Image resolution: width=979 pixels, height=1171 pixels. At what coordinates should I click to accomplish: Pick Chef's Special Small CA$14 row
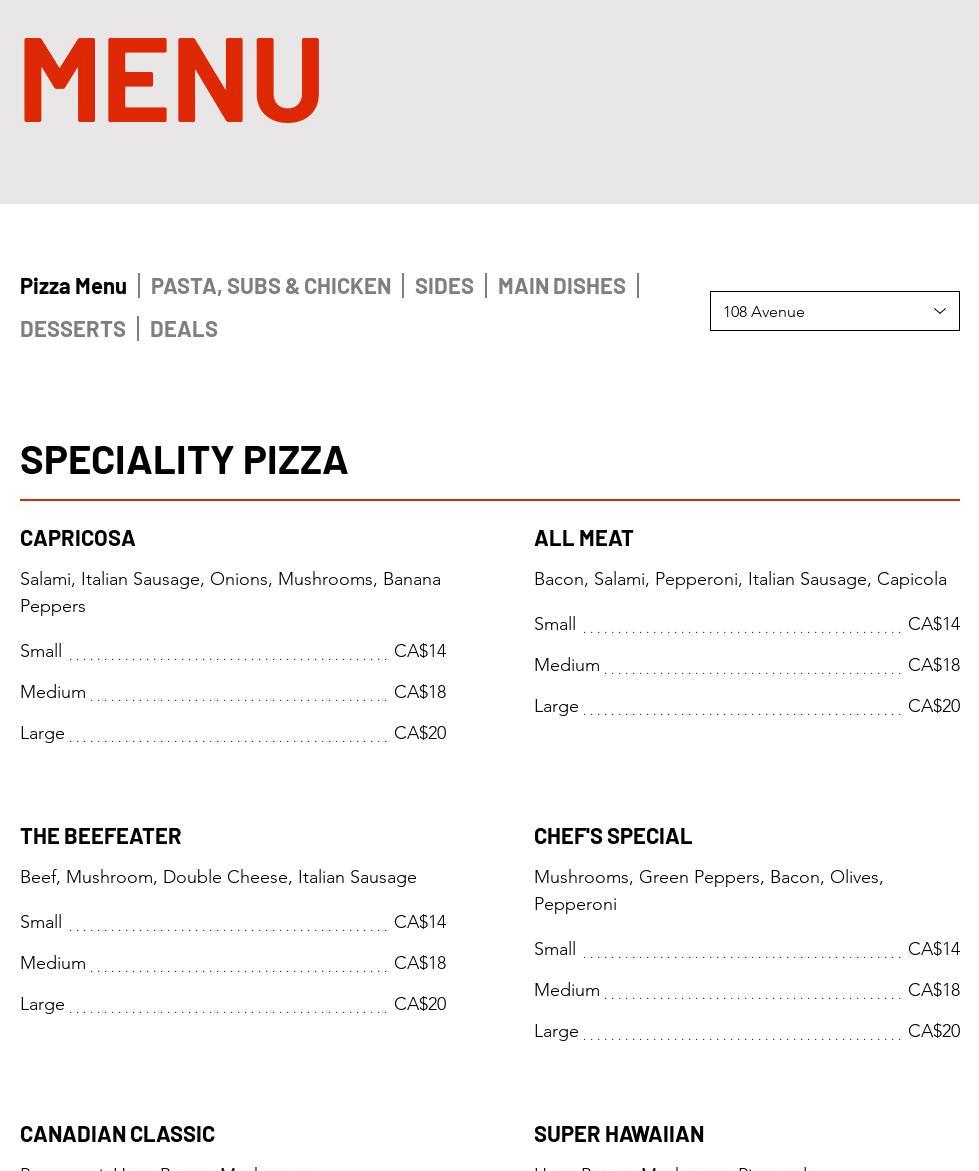tap(747, 949)
